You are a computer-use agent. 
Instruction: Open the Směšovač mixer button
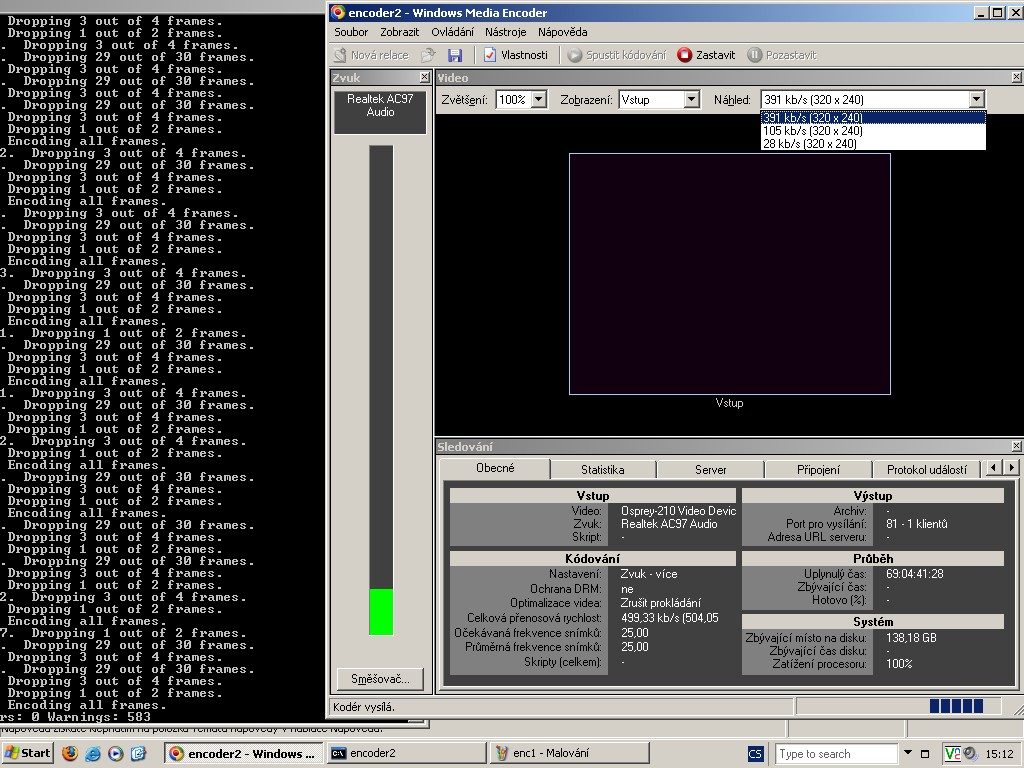[x=380, y=679]
